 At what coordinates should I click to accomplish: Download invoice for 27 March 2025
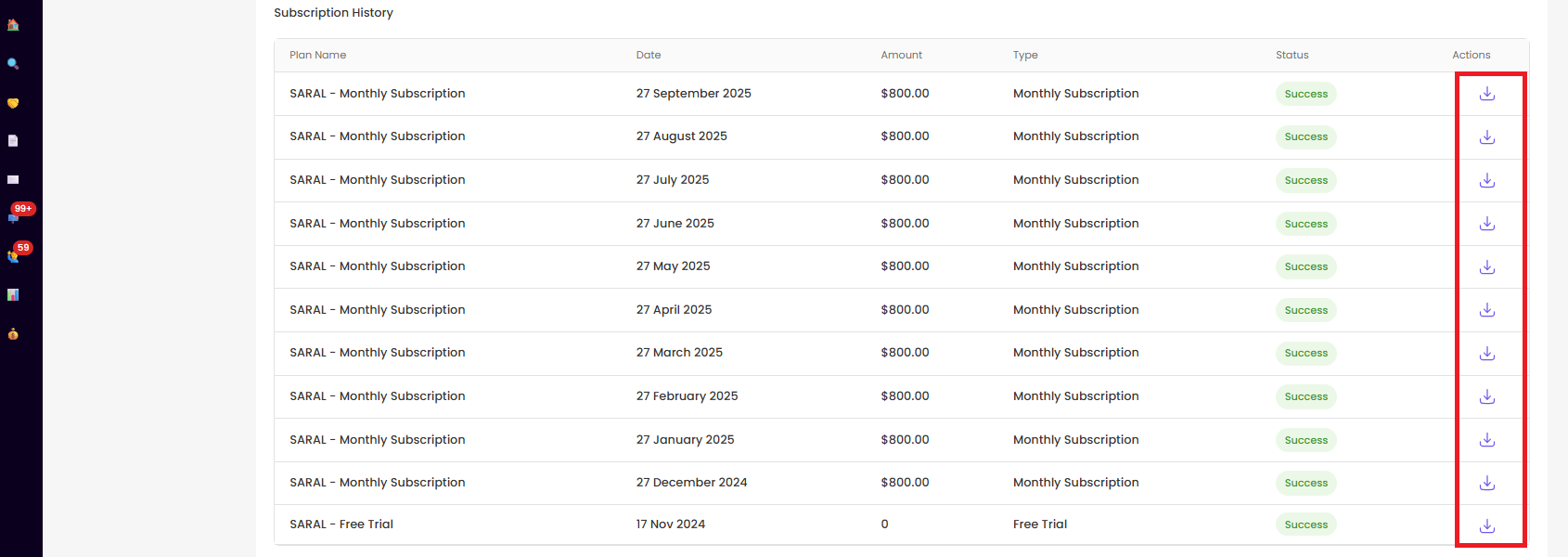click(x=1486, y=354)
